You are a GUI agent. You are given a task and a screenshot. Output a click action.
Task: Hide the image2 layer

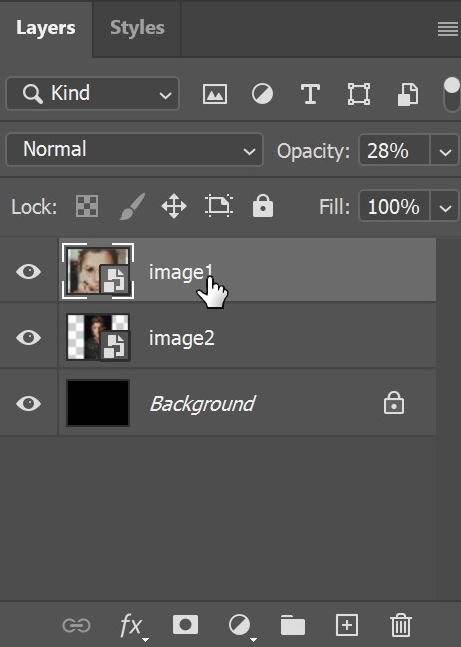(x=28, y=338)
